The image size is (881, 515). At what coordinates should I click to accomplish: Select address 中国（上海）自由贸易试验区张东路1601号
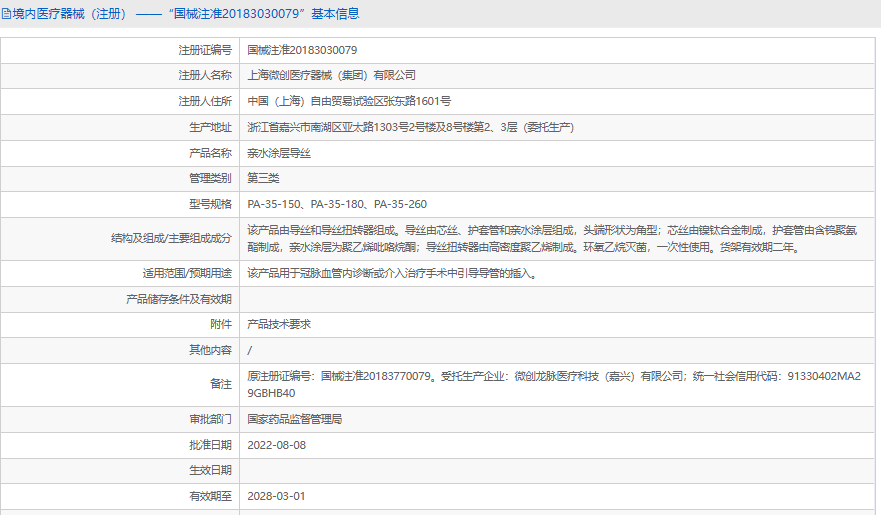[349, 101]
